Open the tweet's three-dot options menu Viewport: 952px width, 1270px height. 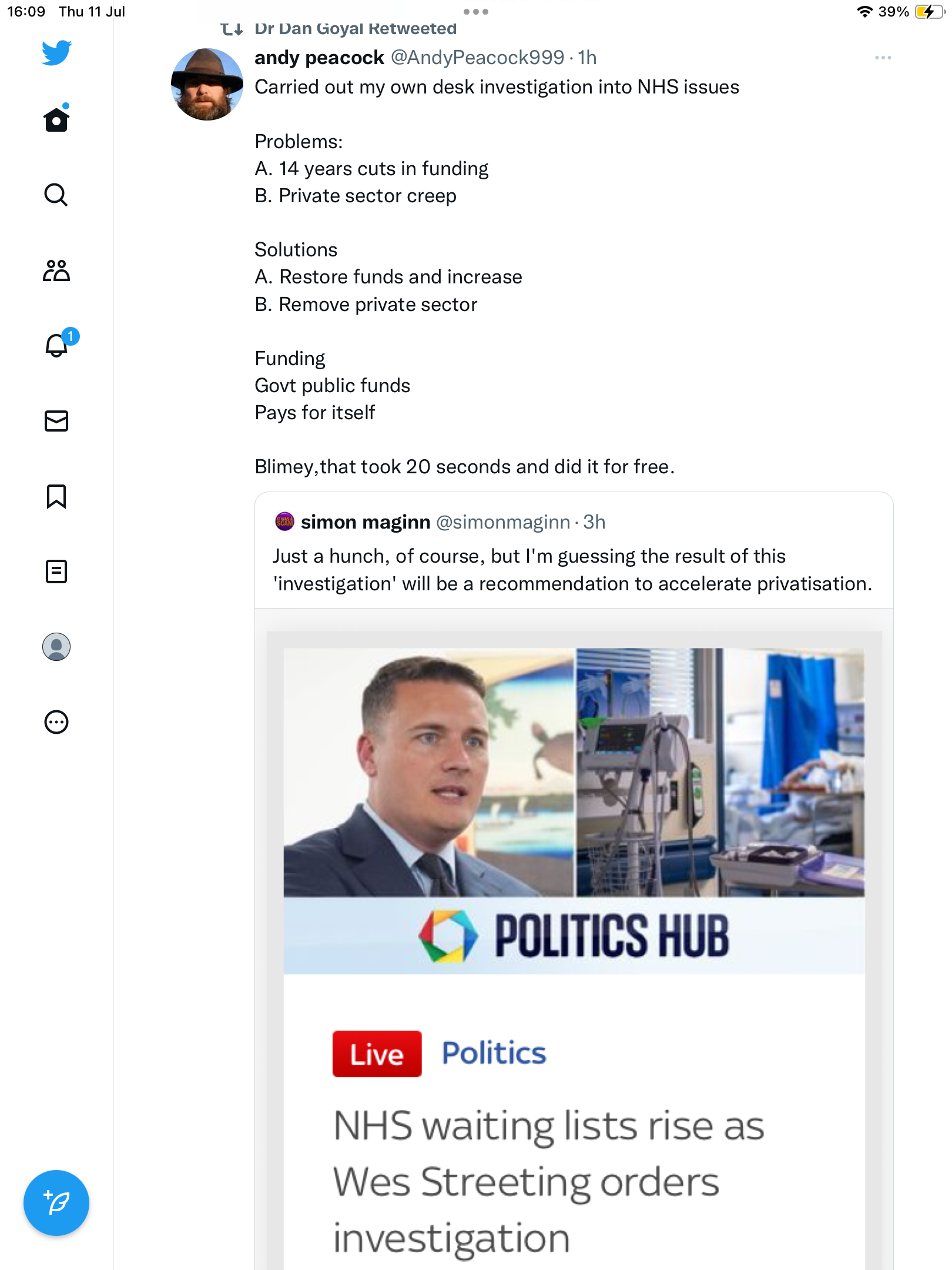883,58
